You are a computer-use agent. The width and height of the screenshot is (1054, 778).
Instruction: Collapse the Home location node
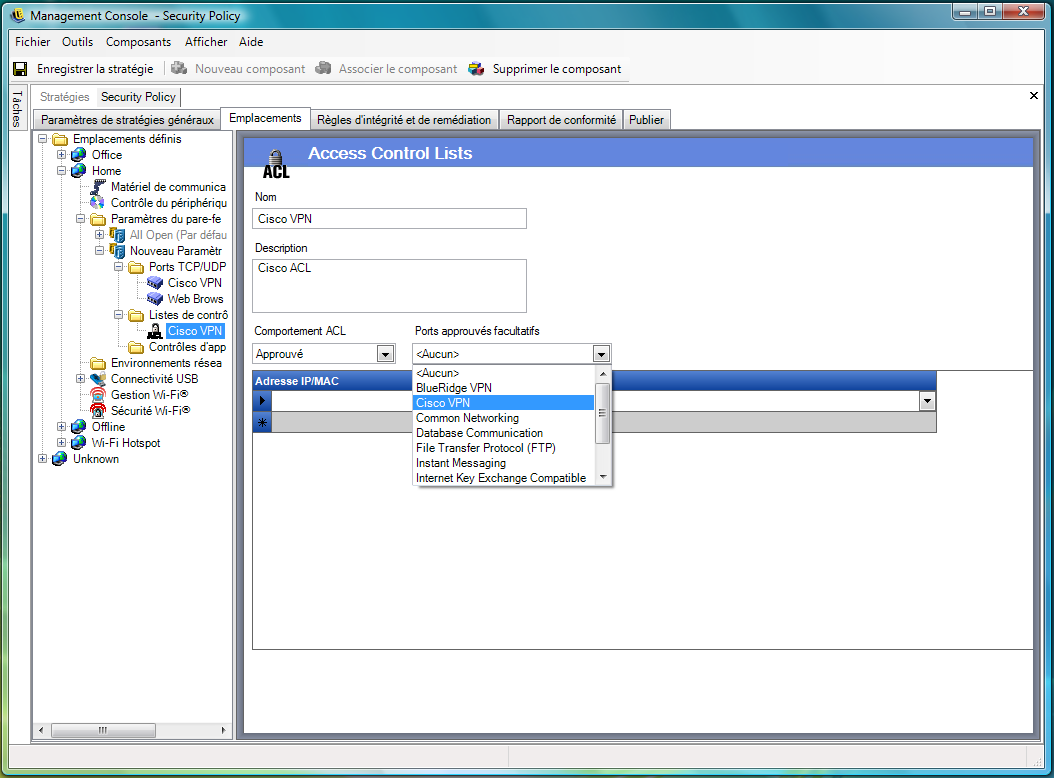[62, 171]
